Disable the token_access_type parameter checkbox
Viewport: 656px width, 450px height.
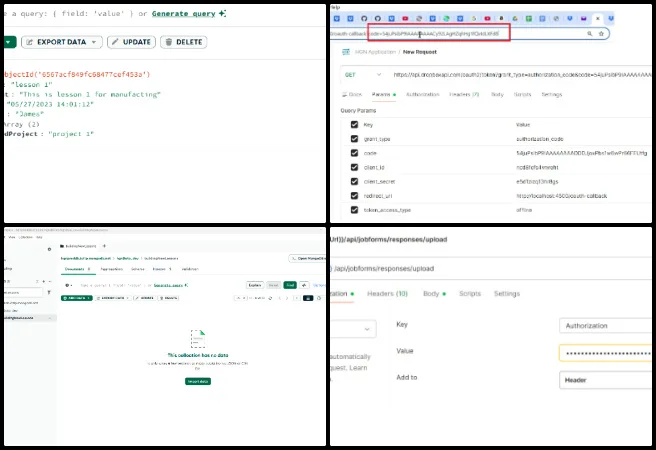(x=354, y=211)
